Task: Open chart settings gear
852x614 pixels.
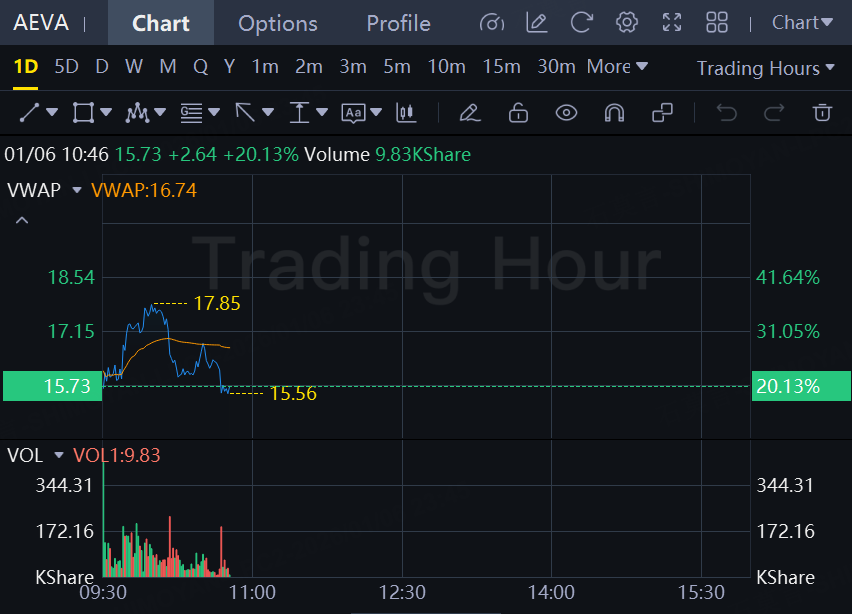Action: [x=627, y=23]
